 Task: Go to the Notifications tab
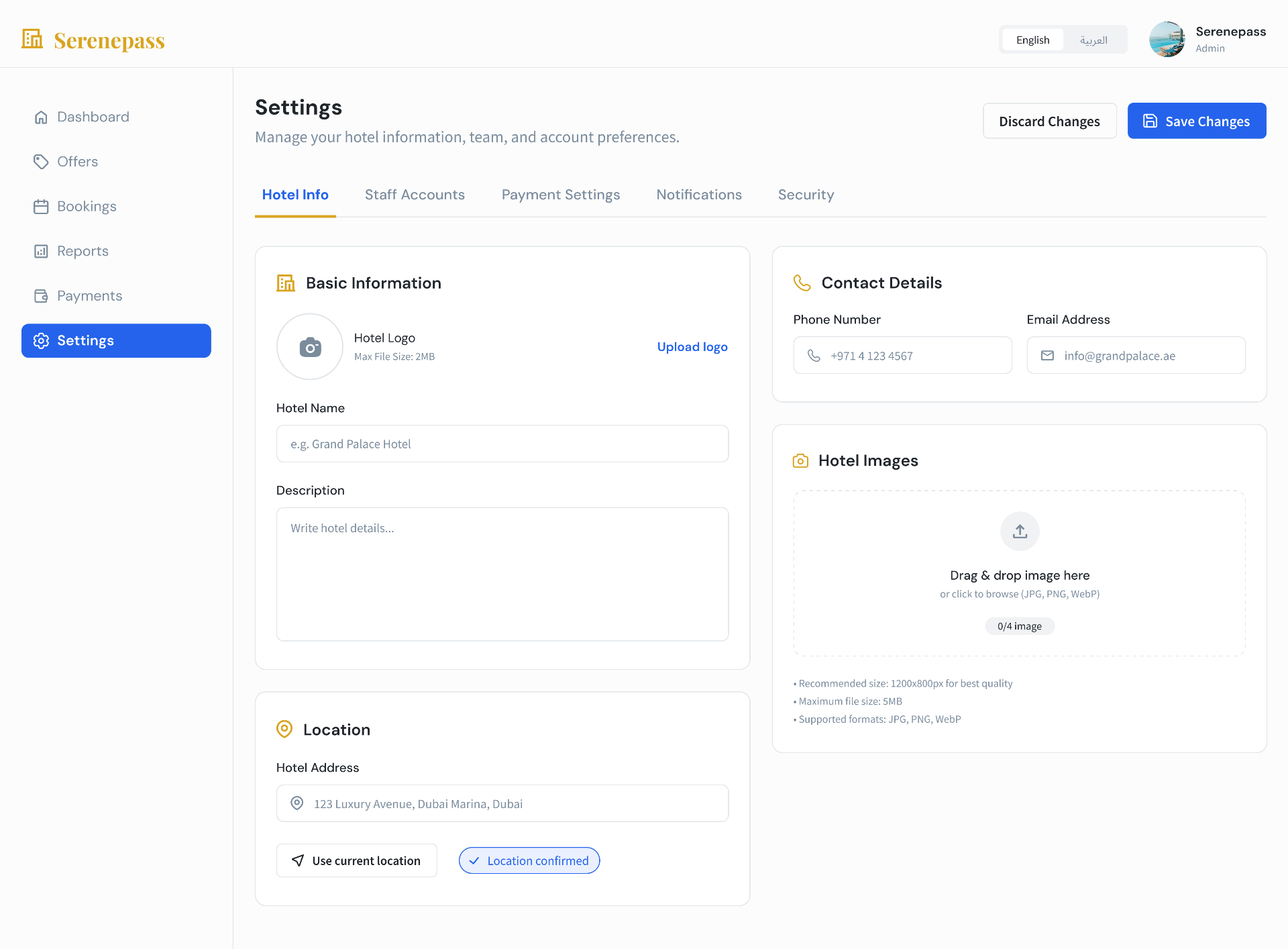tap(699, 195)
